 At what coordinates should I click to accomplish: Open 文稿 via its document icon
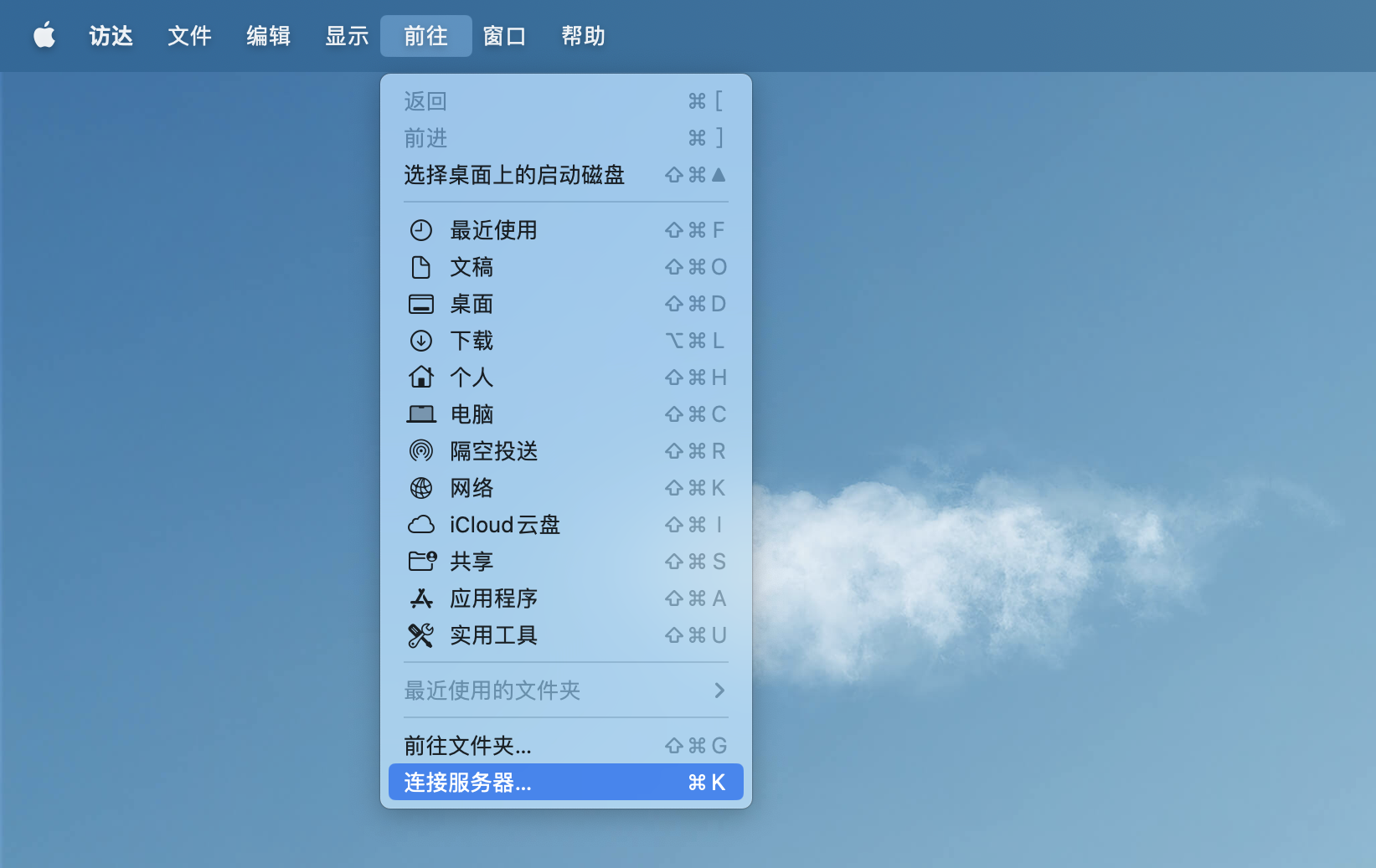[421, 267]
